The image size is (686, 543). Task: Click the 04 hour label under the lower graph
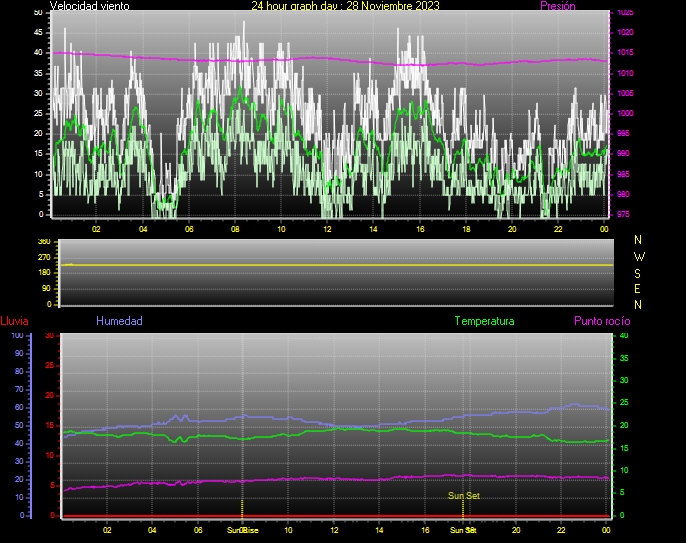point(152,530)
